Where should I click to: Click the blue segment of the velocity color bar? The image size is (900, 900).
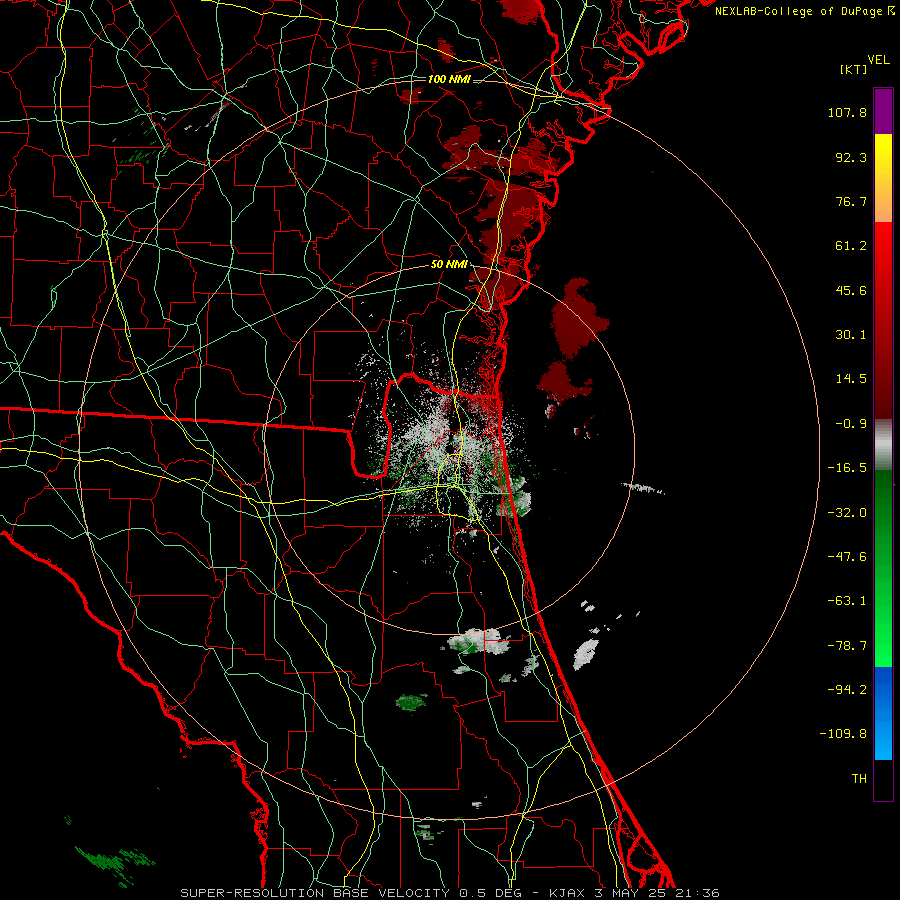point(883,713)
